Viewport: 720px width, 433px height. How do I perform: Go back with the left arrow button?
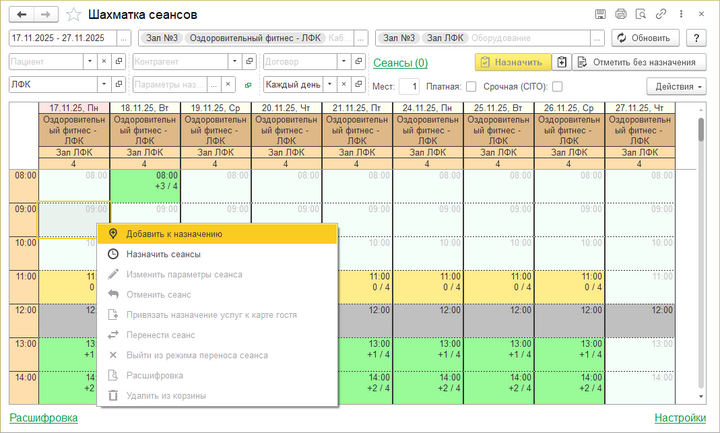22,15
